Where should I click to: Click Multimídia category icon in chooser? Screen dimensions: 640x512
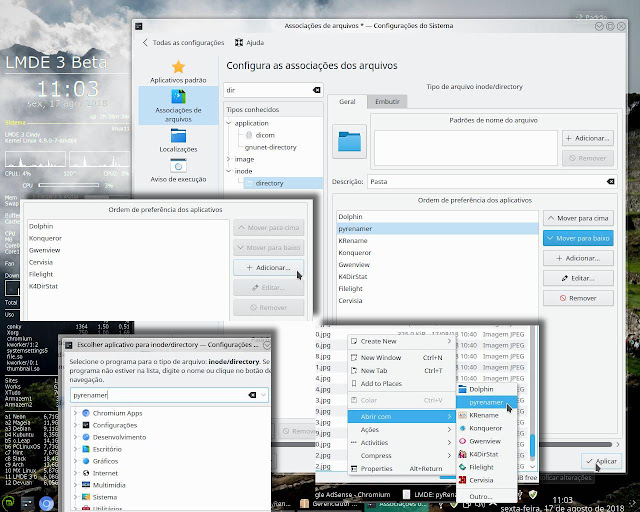[x=86, y=485]
